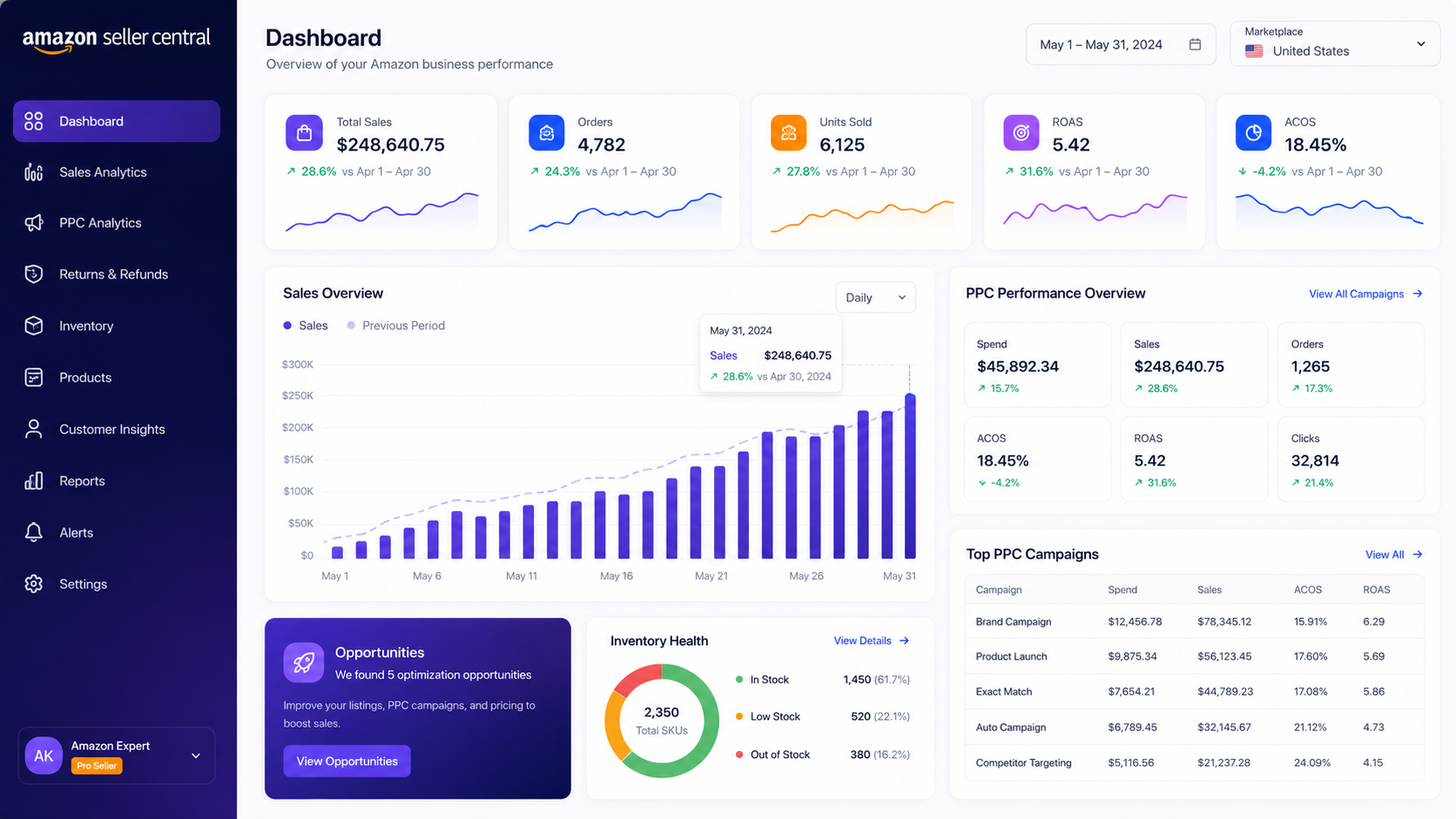This screenshot has width=1456, height=819.
Task: Click the ACOS pie chart icon
Action: tap(1253, 133)
